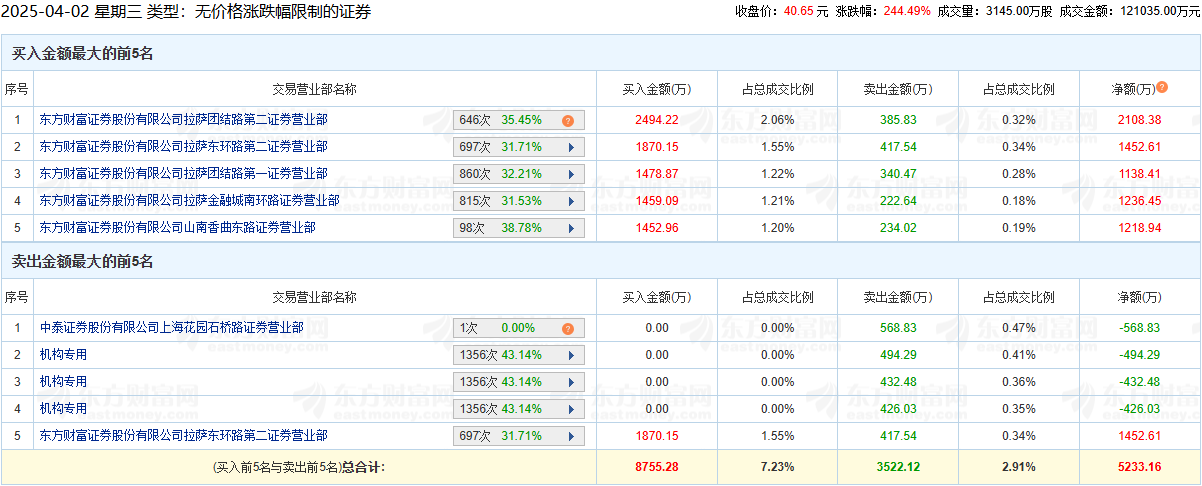Click arrow icon in buy-list 697次 31.71% box
The height and width of the screenshot is (486, 1202).
coord(571,147)
